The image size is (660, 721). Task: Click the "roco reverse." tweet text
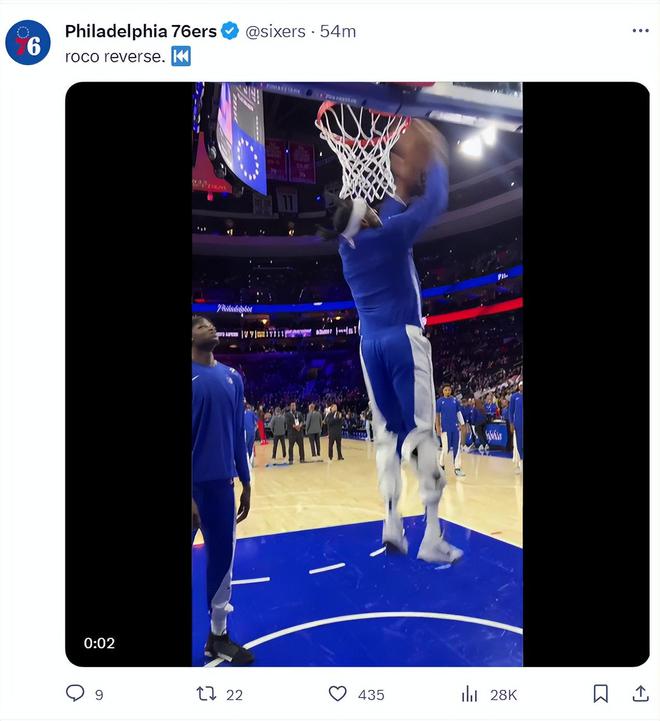[115, 56]
